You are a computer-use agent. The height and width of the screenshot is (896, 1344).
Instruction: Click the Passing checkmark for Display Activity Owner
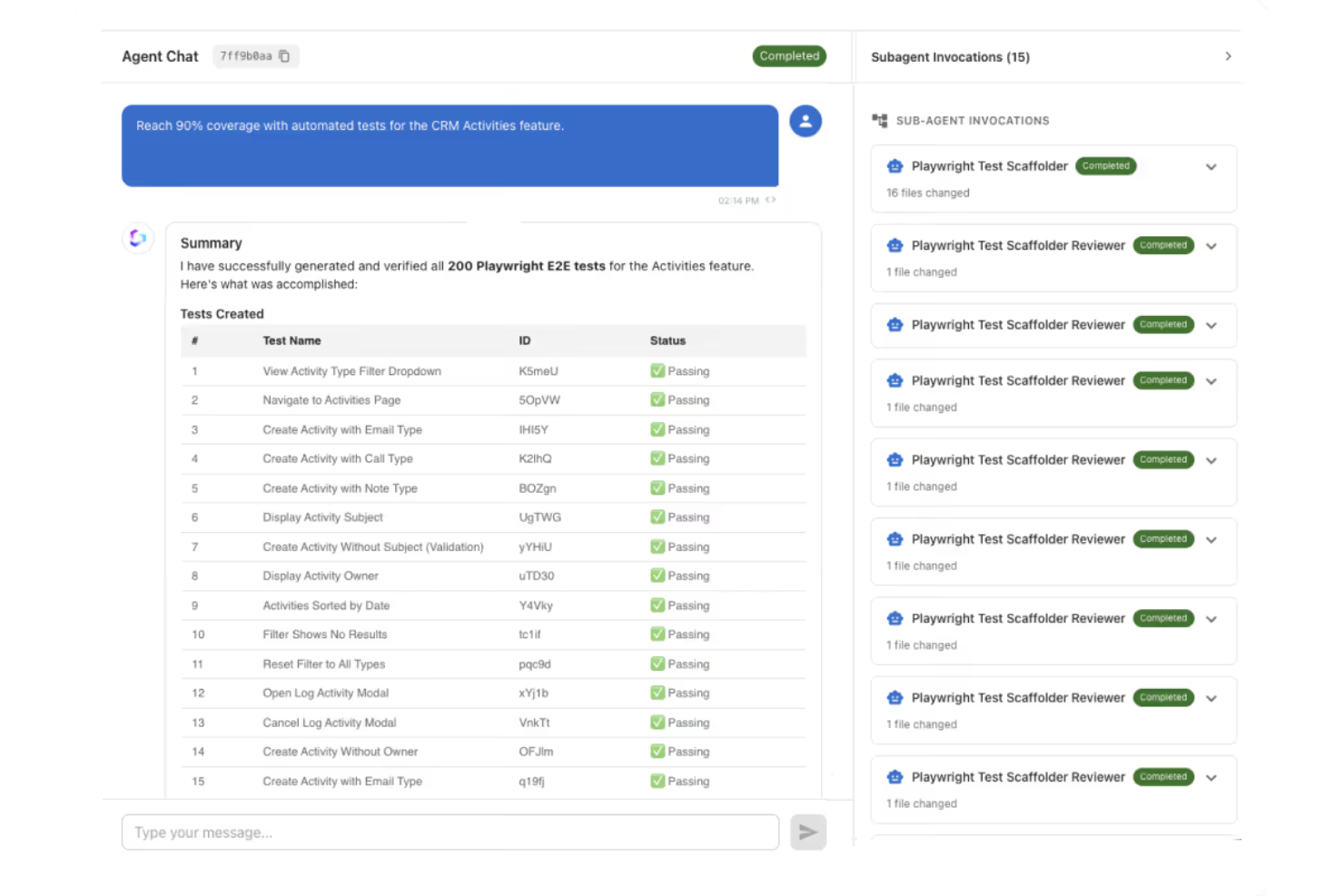tap(657, 576)
